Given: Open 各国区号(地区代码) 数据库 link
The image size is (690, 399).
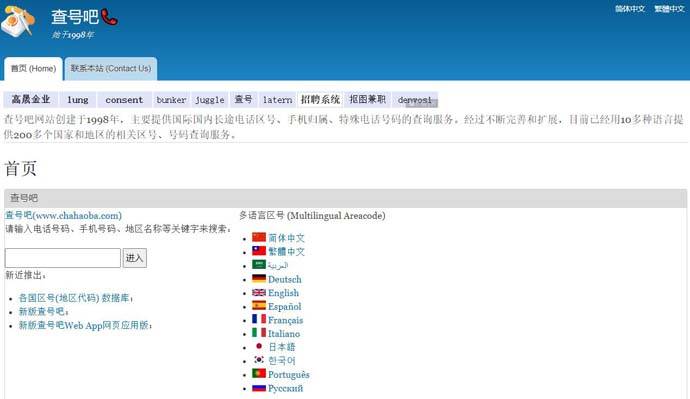Looking at the screenshot, I should coord(74,298).
